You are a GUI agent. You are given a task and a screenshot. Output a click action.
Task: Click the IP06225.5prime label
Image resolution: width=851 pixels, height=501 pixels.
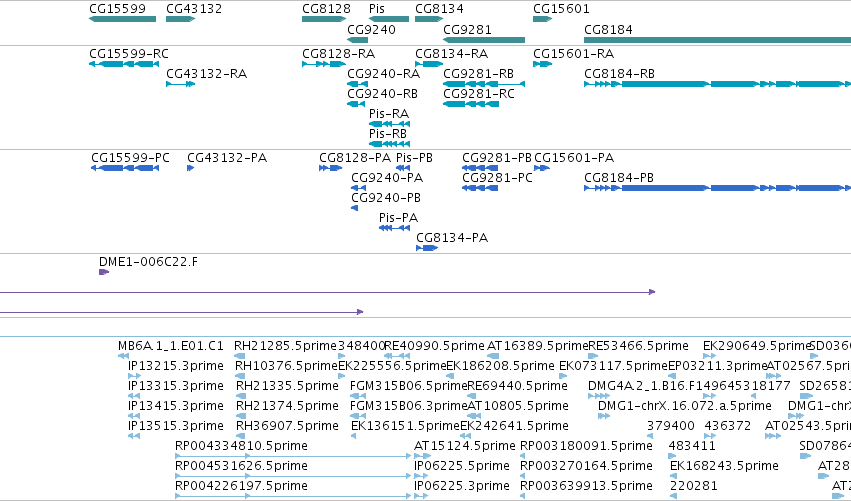(x=462, y=466)
